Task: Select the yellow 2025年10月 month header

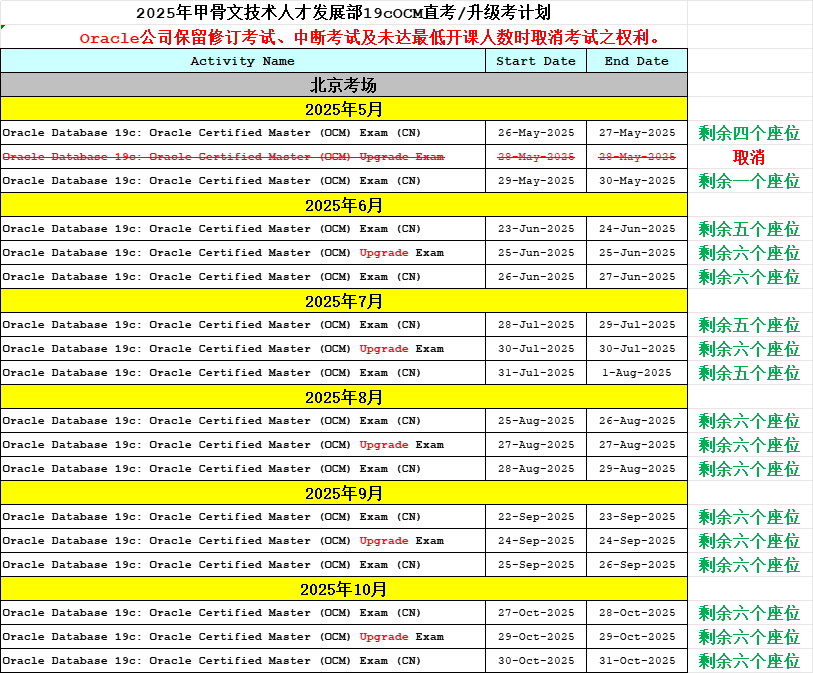Action: 343,589
